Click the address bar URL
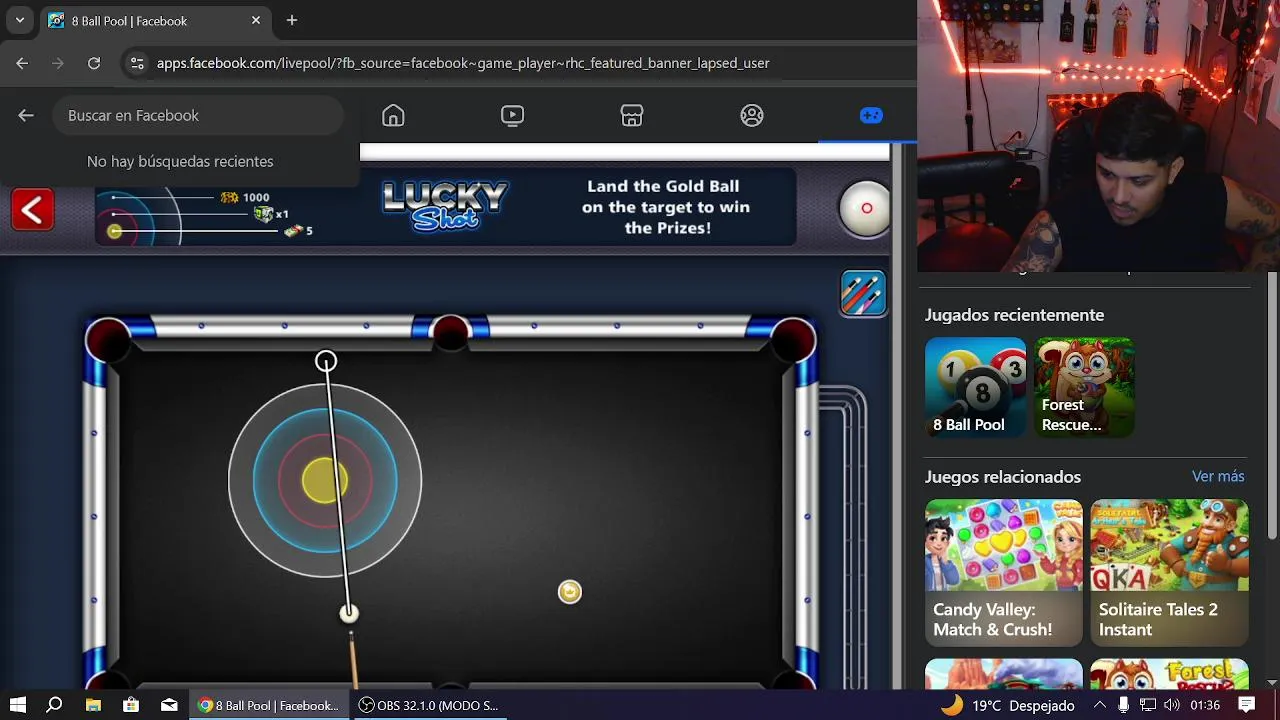The height and width of the screenshot is (720, 1280). [x=463, y=63]
